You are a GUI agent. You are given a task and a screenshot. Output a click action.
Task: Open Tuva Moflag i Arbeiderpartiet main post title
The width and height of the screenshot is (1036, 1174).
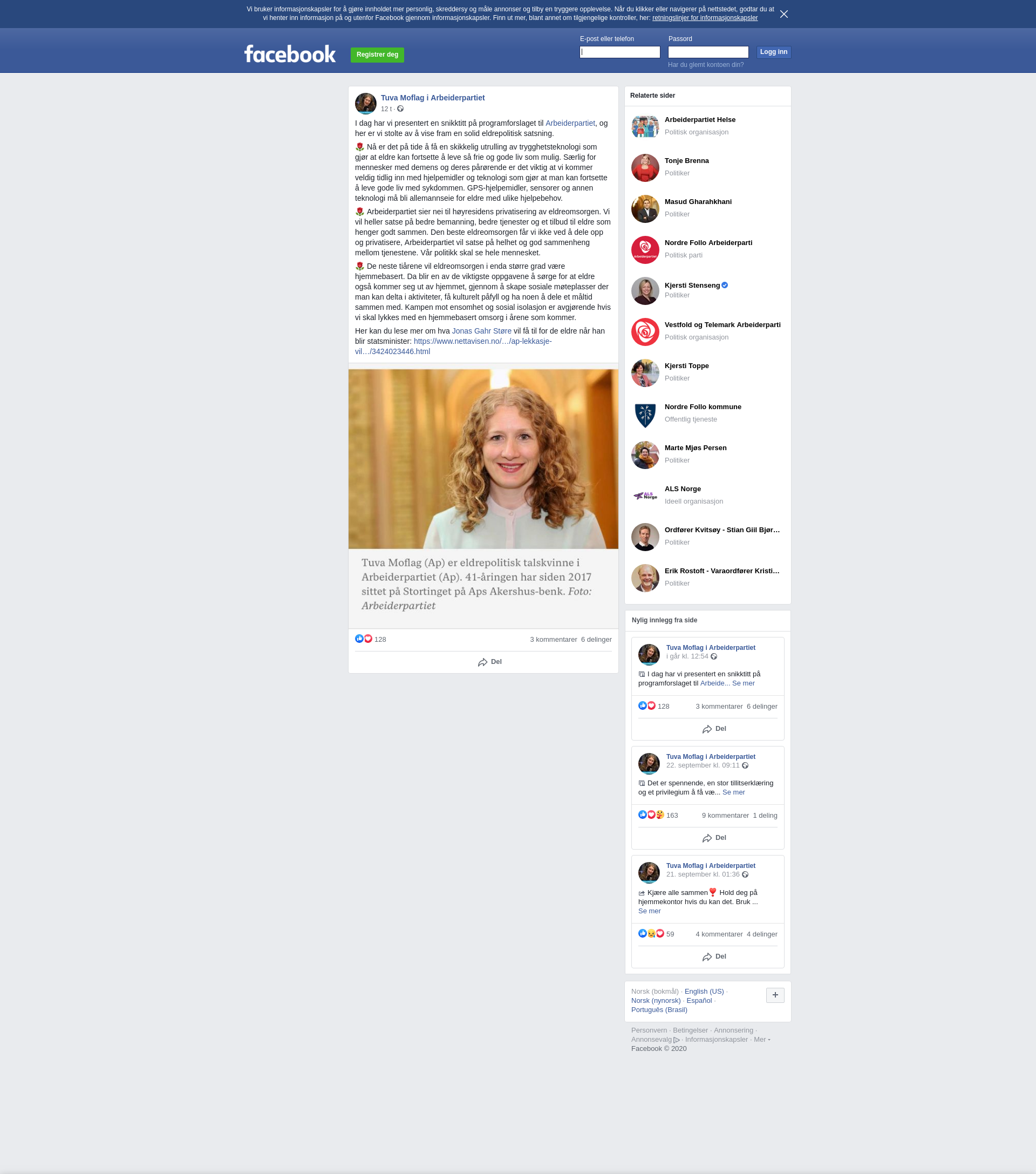point(432,98)
